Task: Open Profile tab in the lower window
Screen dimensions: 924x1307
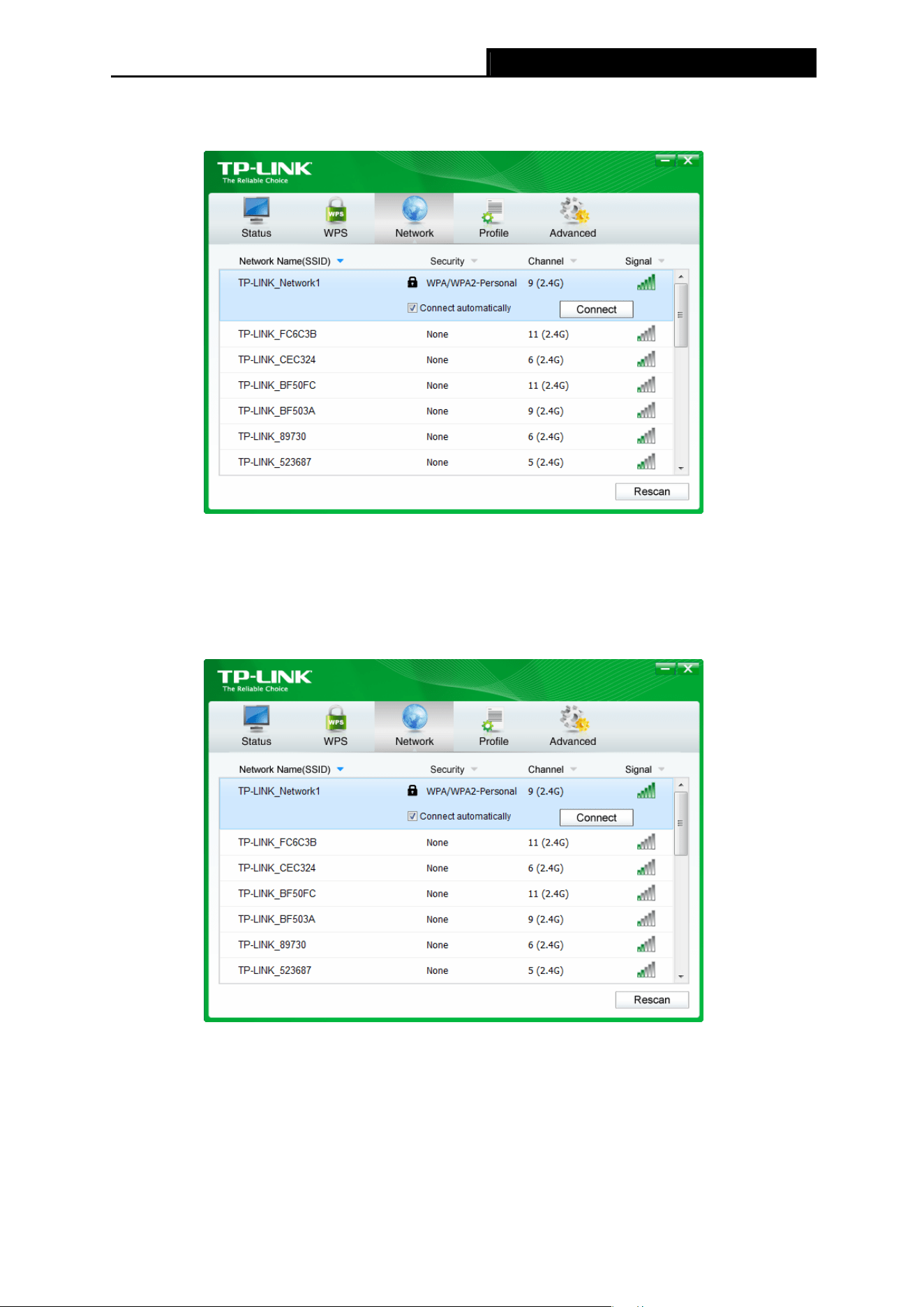Action: click(x=493, y=726)
